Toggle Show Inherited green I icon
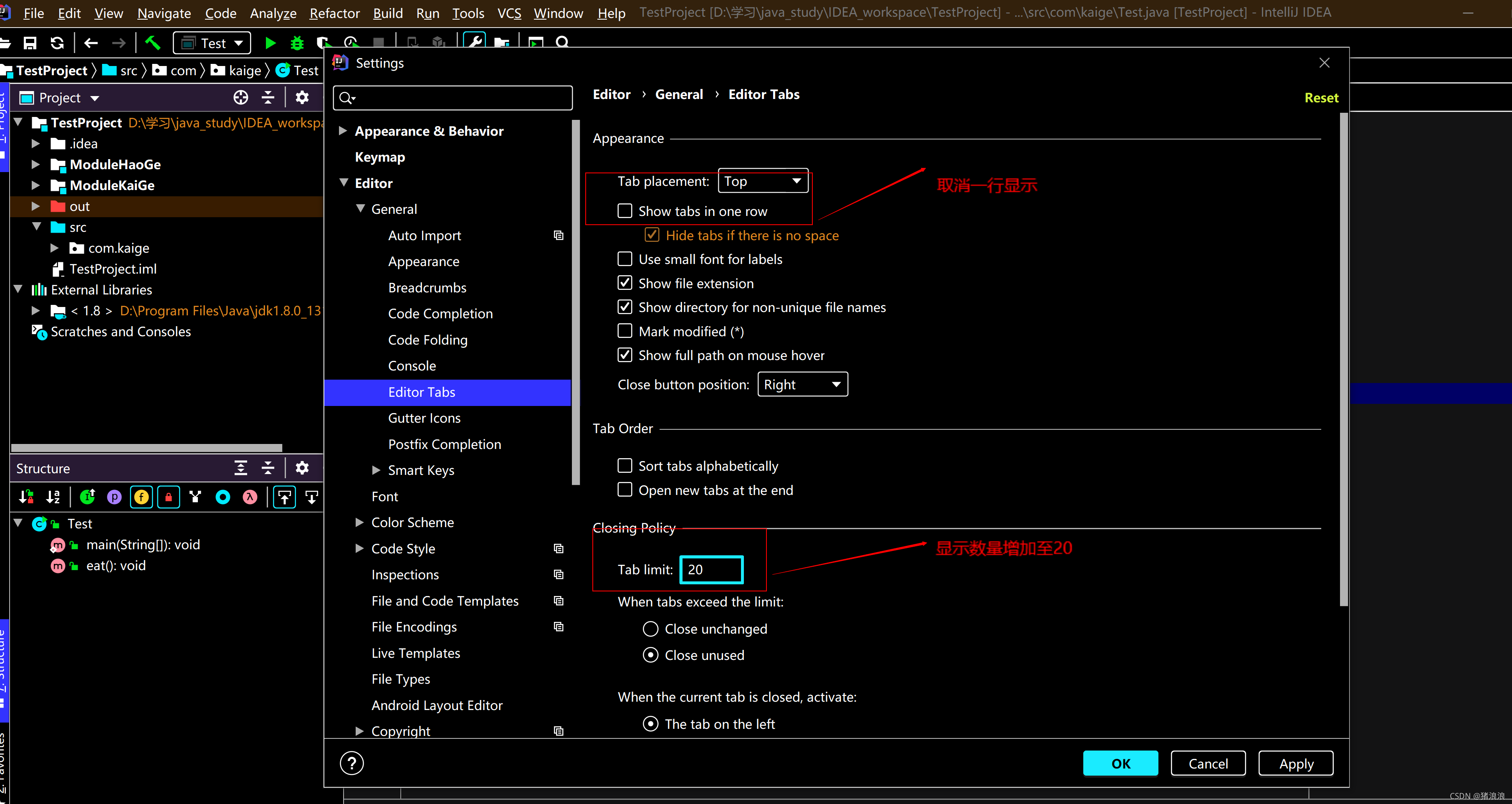1512x804 pixels. tap(88, 497)
